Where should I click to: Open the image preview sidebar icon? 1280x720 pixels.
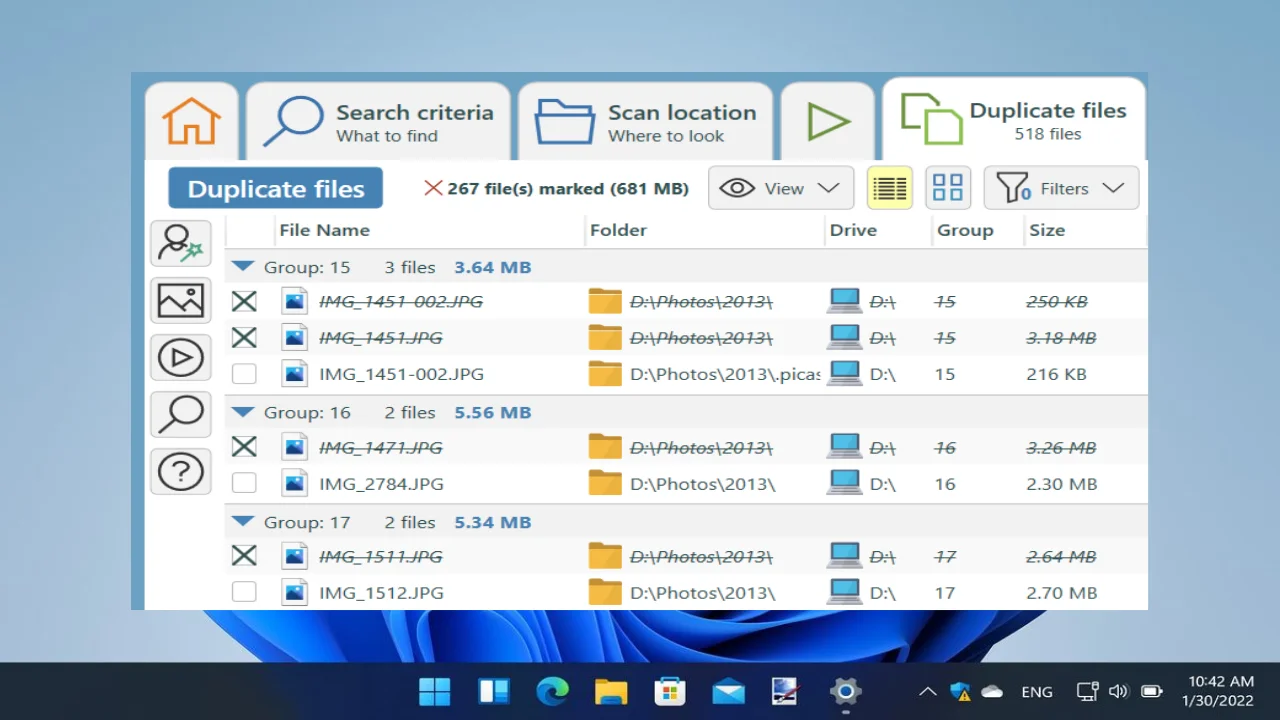[x=181, y=300]
